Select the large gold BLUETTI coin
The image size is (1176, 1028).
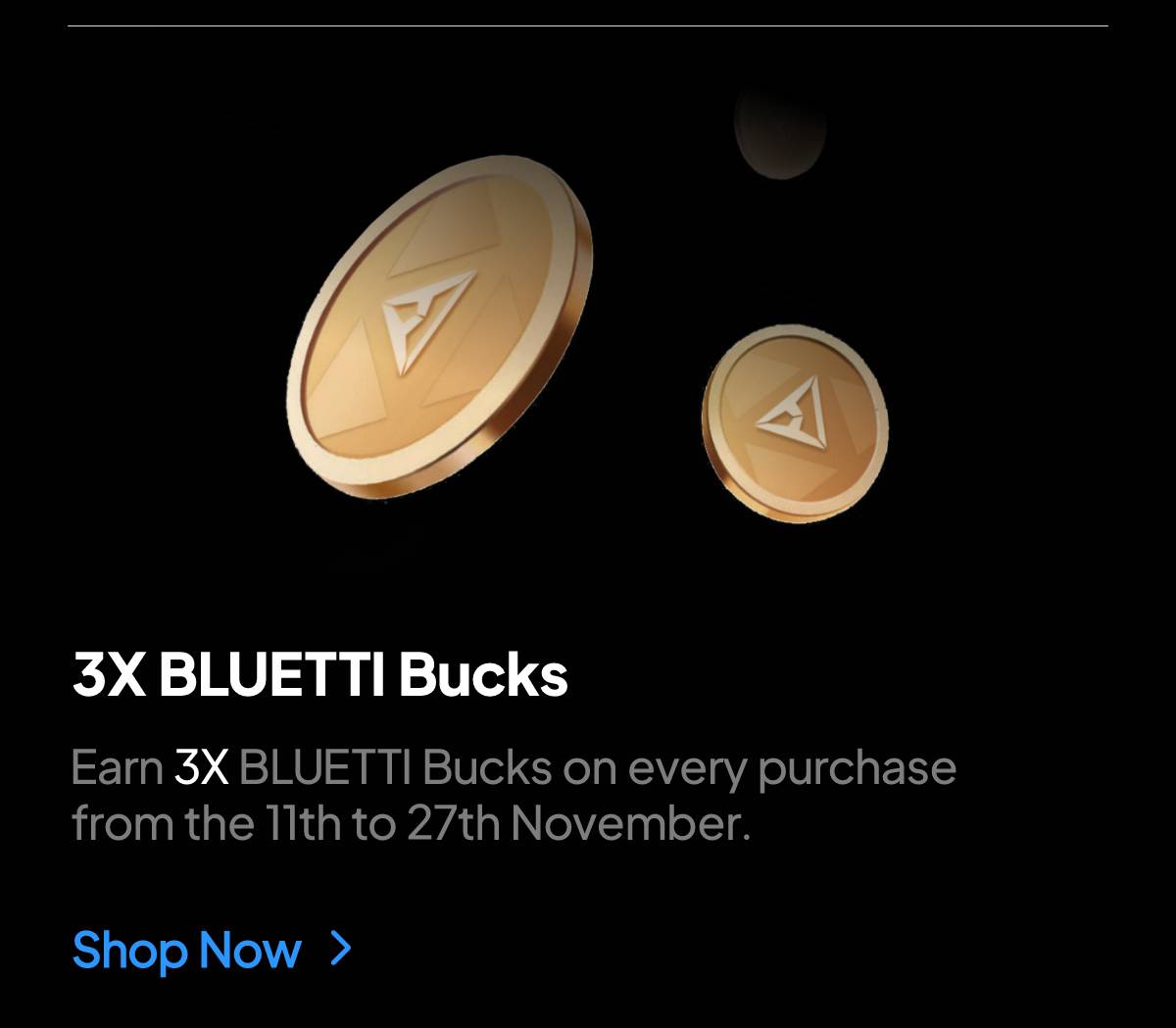point(441,326)
